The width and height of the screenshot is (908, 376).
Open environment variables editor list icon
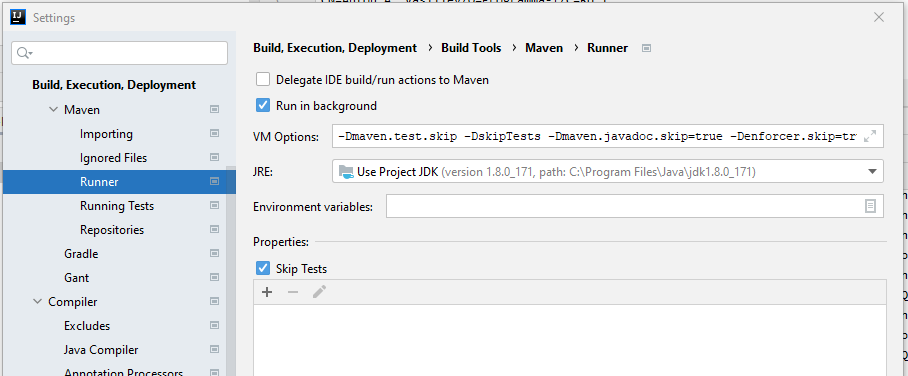(870, 206)
